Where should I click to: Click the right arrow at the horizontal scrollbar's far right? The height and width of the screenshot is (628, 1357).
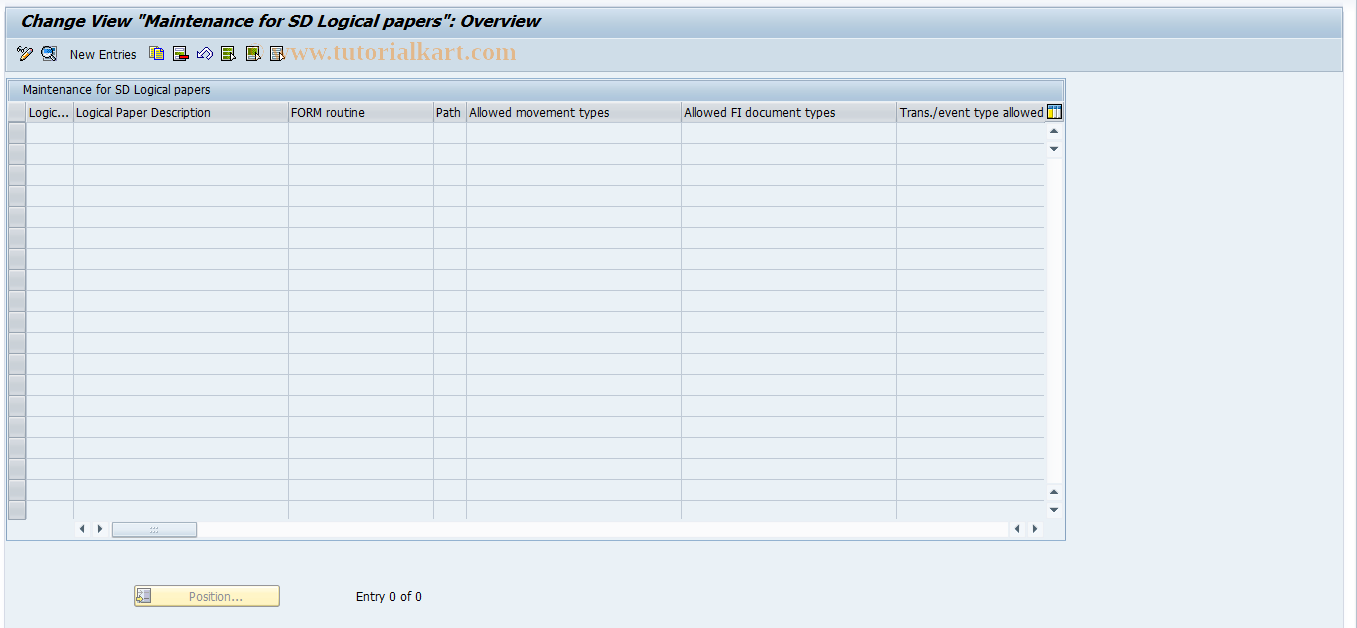[x=1035, y=529]
